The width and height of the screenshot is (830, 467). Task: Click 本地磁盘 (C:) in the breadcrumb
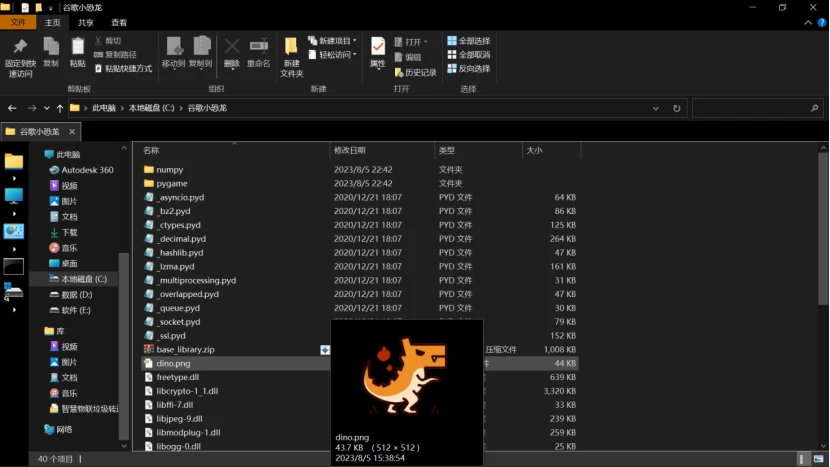click(x=151, y=108)
